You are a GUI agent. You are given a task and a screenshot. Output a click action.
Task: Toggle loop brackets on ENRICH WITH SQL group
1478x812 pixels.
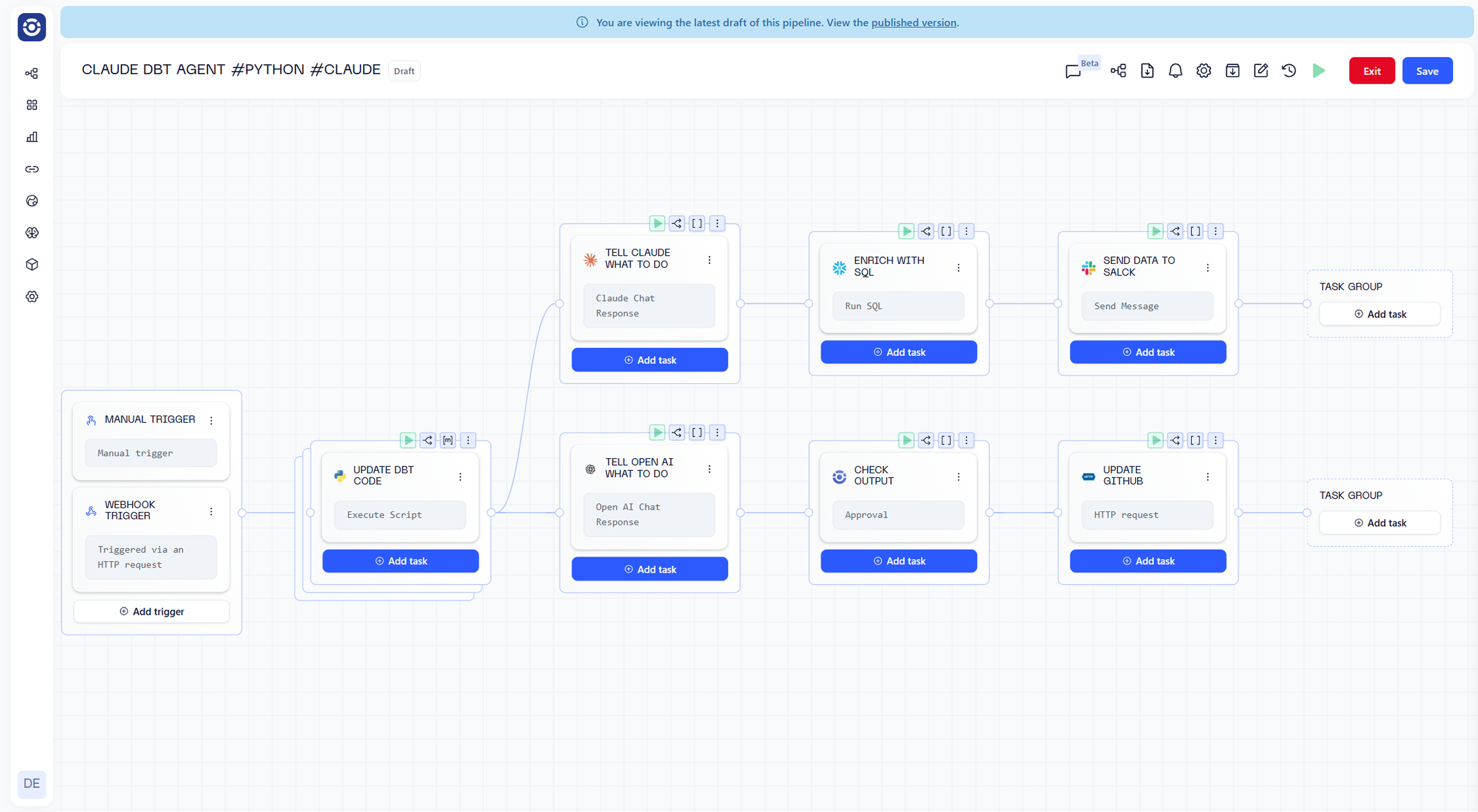coord(946,231)
